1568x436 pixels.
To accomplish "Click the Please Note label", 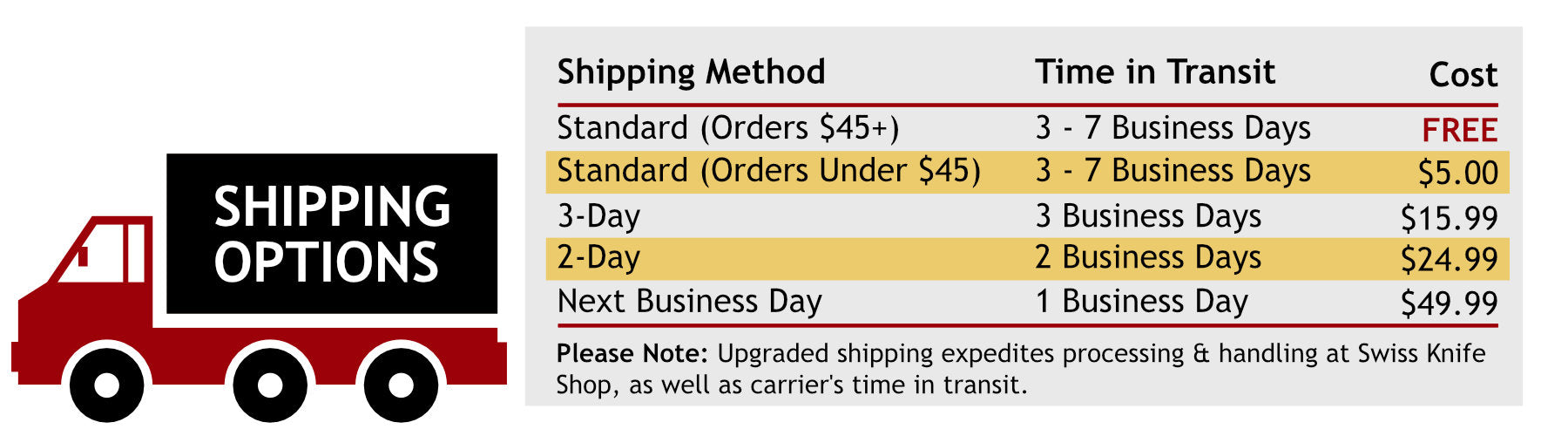I will [632, 354].
